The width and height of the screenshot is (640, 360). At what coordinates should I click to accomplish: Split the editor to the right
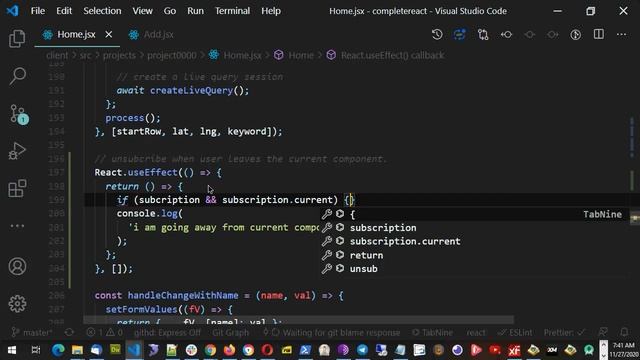click(x=599, y=35)
